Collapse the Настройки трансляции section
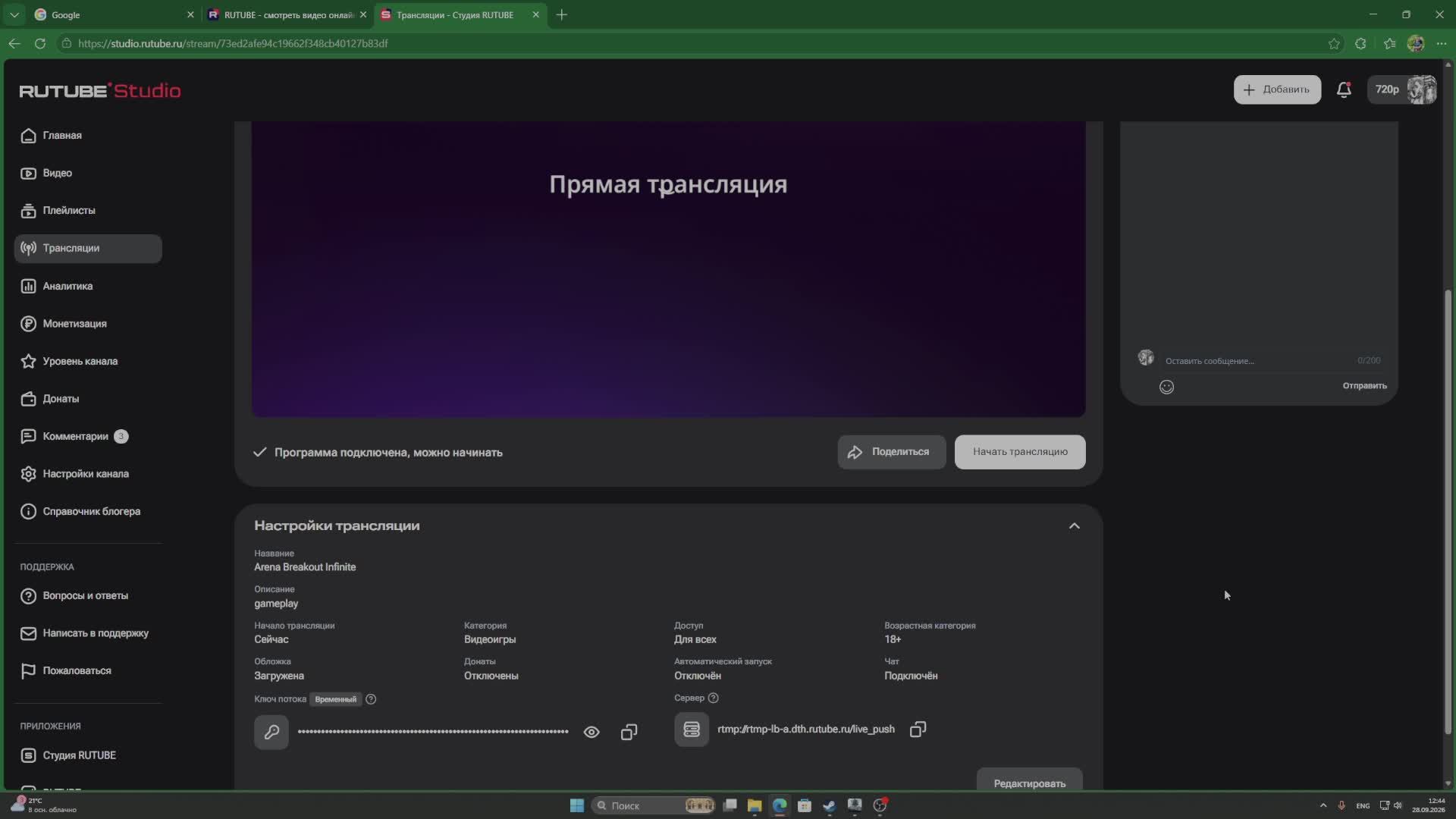This screenshot has height=819, width=1456. click(1075, 526)
